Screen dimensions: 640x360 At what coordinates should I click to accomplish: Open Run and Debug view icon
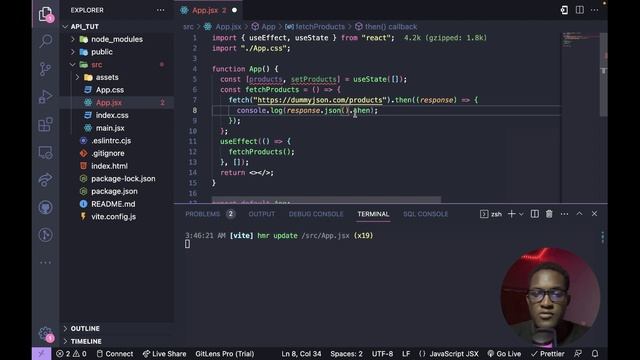coord(45,96)
